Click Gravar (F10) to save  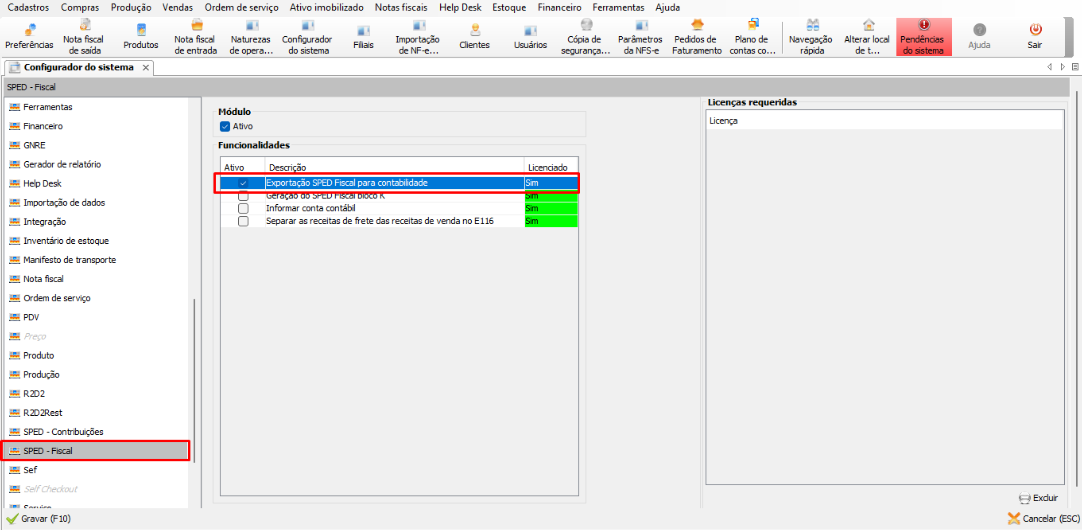tap(39, 519)
